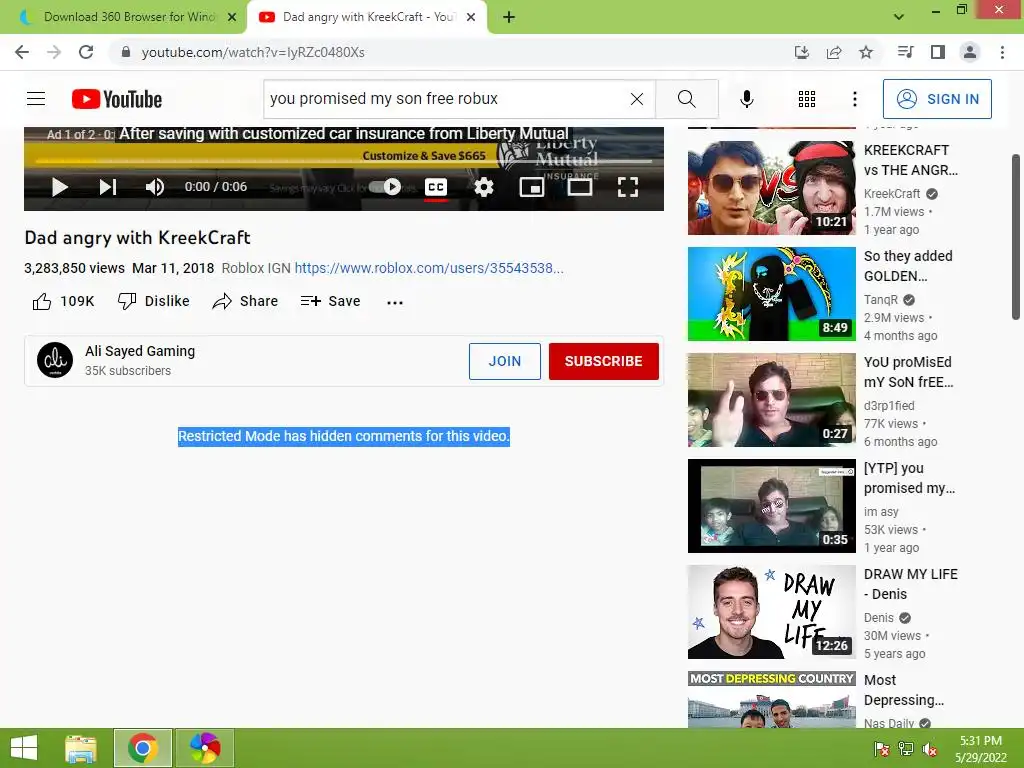This screenshot has width=1024, height=768.
Task: Switch to theater mode
Action: pyautogui.click(x=579, y=187)
